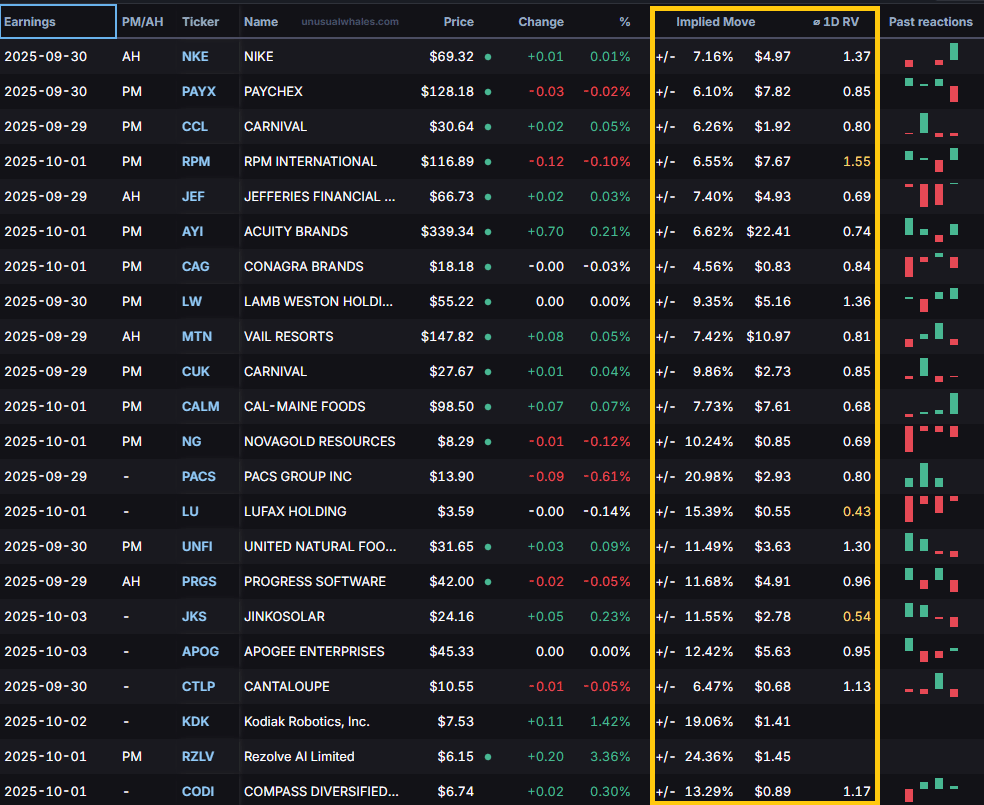Open the CTLP ticker link
The image size is (984, 805).
[198, 687]
